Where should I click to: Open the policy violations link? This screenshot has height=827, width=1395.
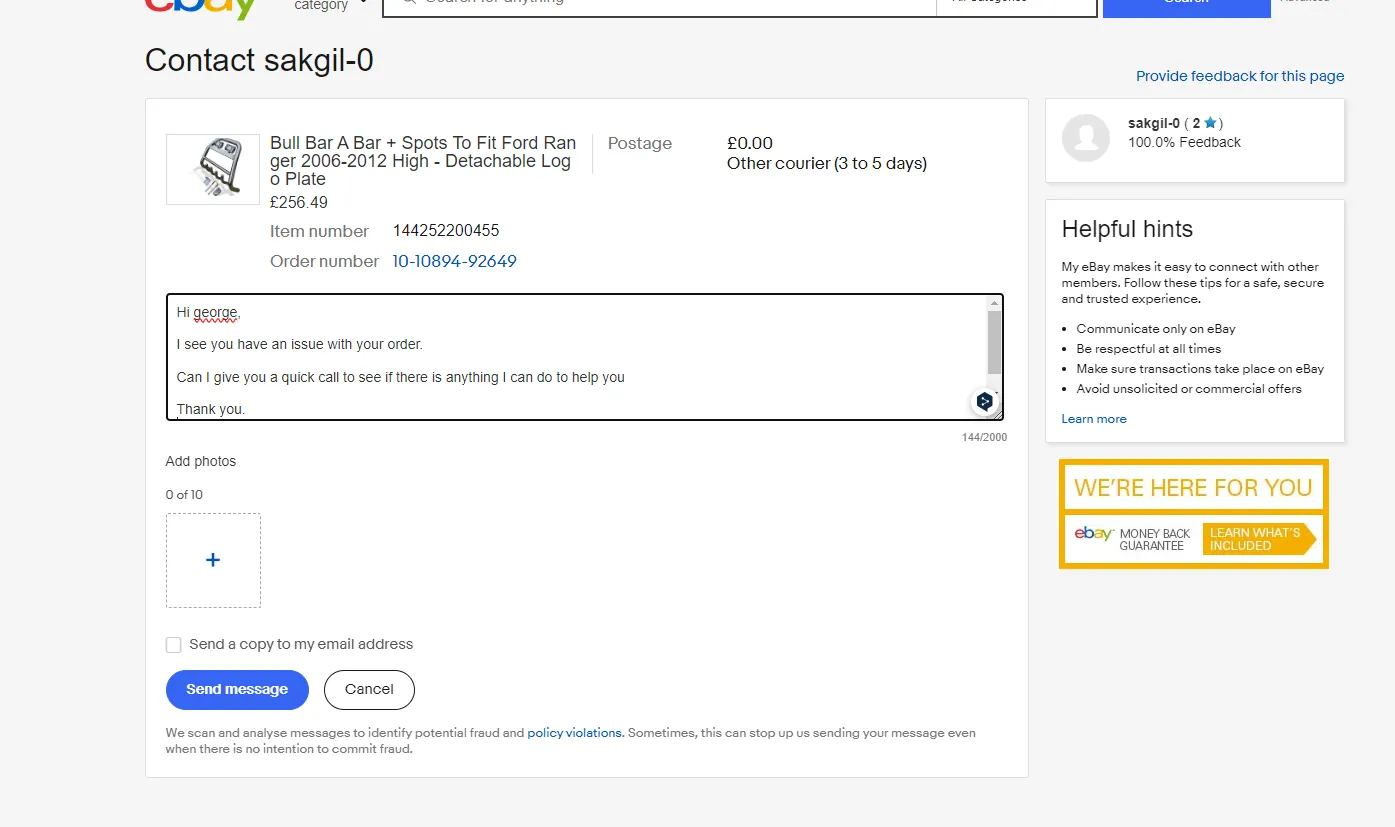[x=575, y=733]
